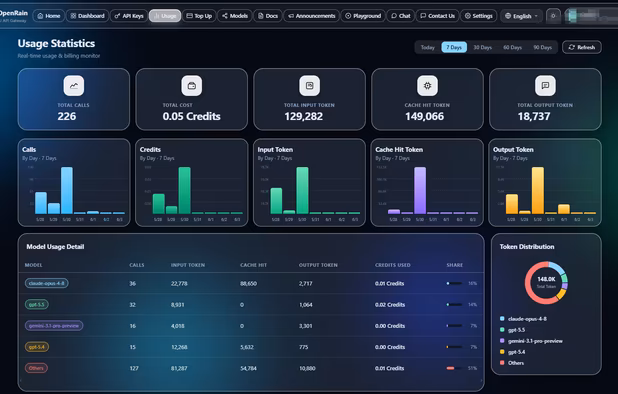
Task: Expand the English language dropdown
Action: click(x=521, y=16)
